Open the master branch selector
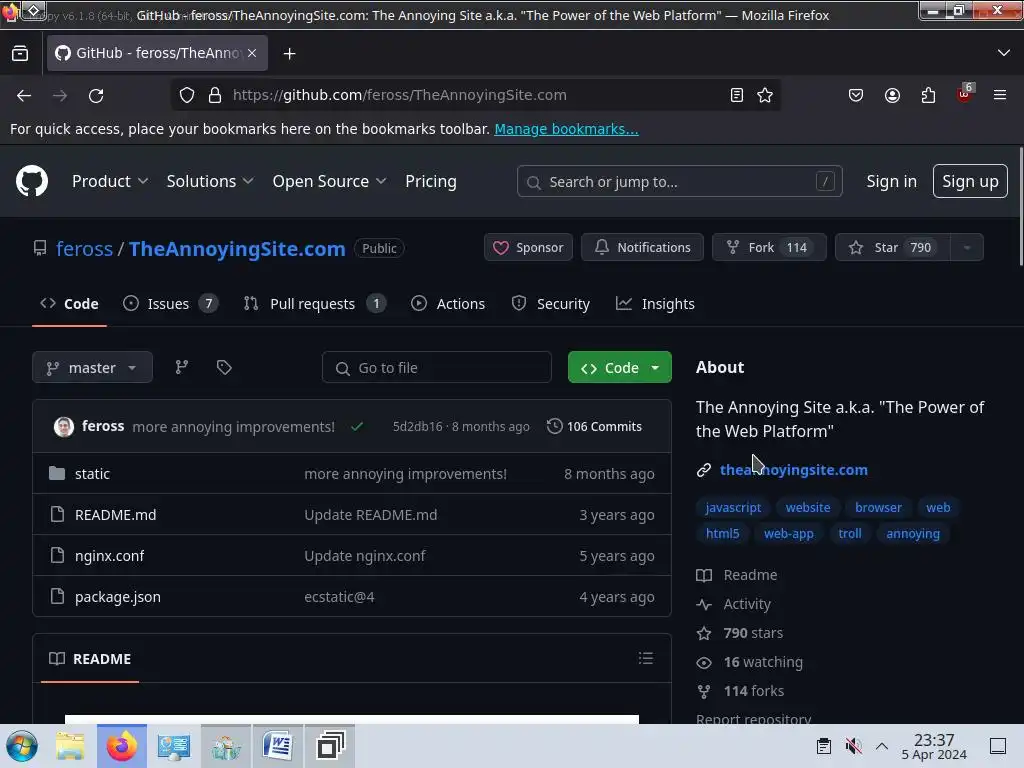1024x768 pixels. tap(92, 368)
